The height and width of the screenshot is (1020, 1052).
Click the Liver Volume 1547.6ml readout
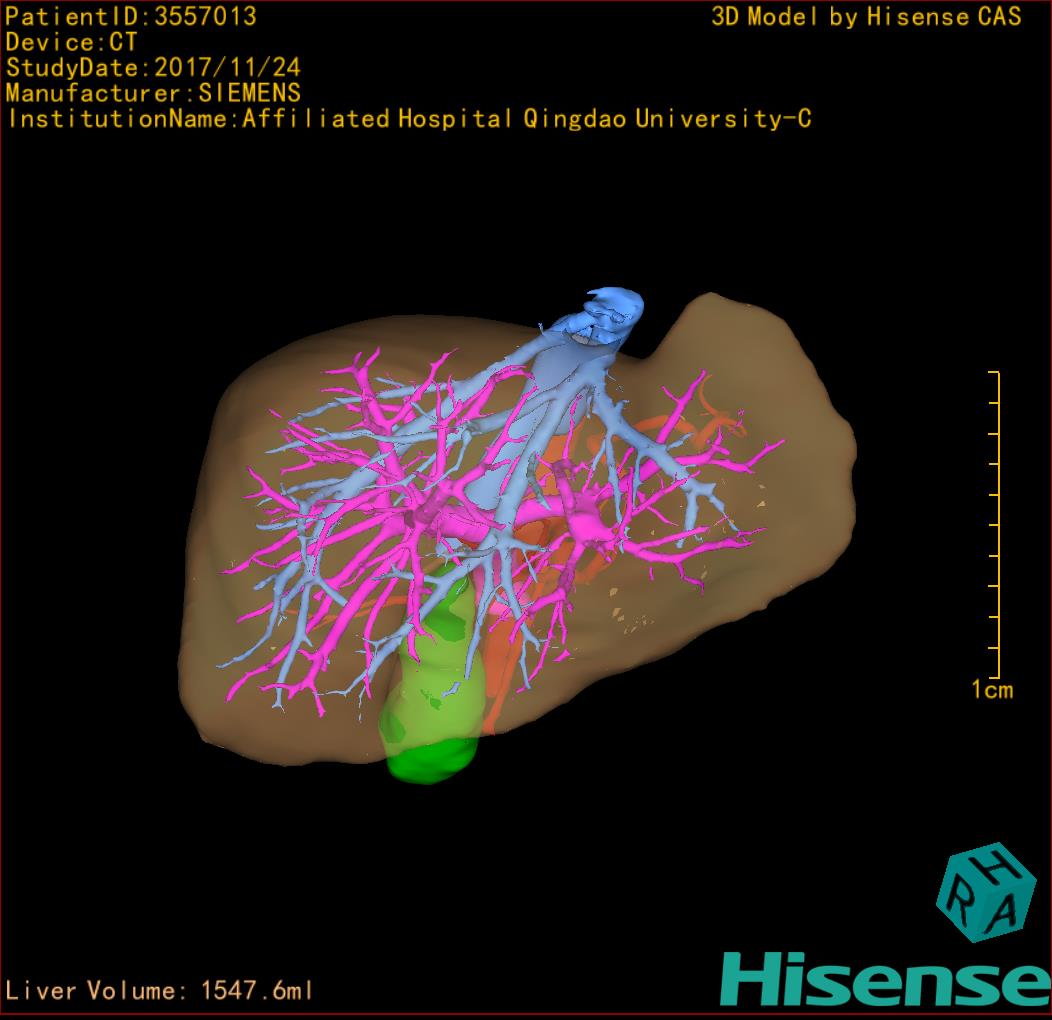coord(160,991)
